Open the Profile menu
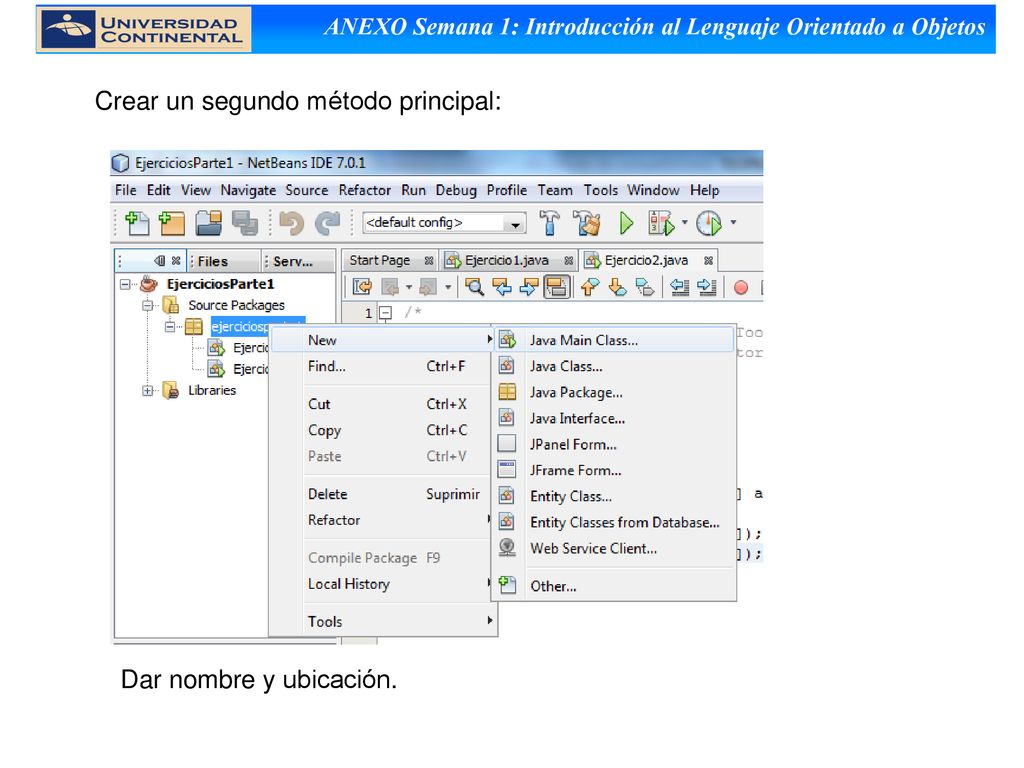 point(507,190)
